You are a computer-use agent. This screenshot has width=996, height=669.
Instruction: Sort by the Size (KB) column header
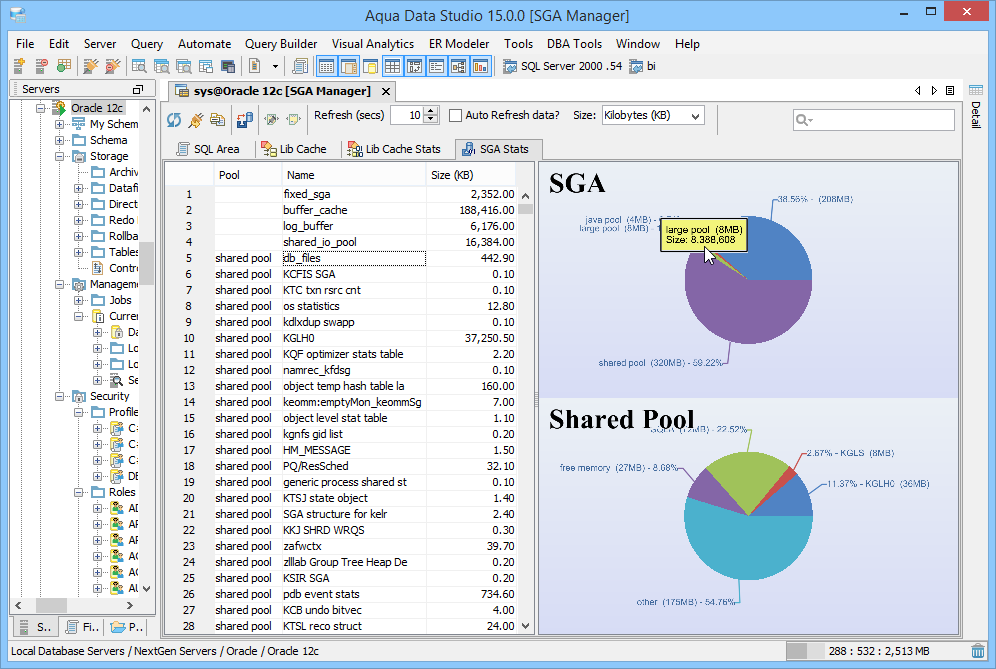point(470,175)
